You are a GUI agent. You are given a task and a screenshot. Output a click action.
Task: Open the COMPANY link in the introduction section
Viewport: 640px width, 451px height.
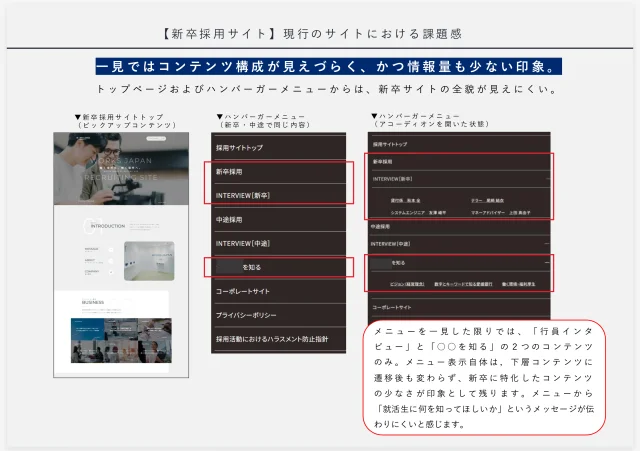tap(92, 271)
